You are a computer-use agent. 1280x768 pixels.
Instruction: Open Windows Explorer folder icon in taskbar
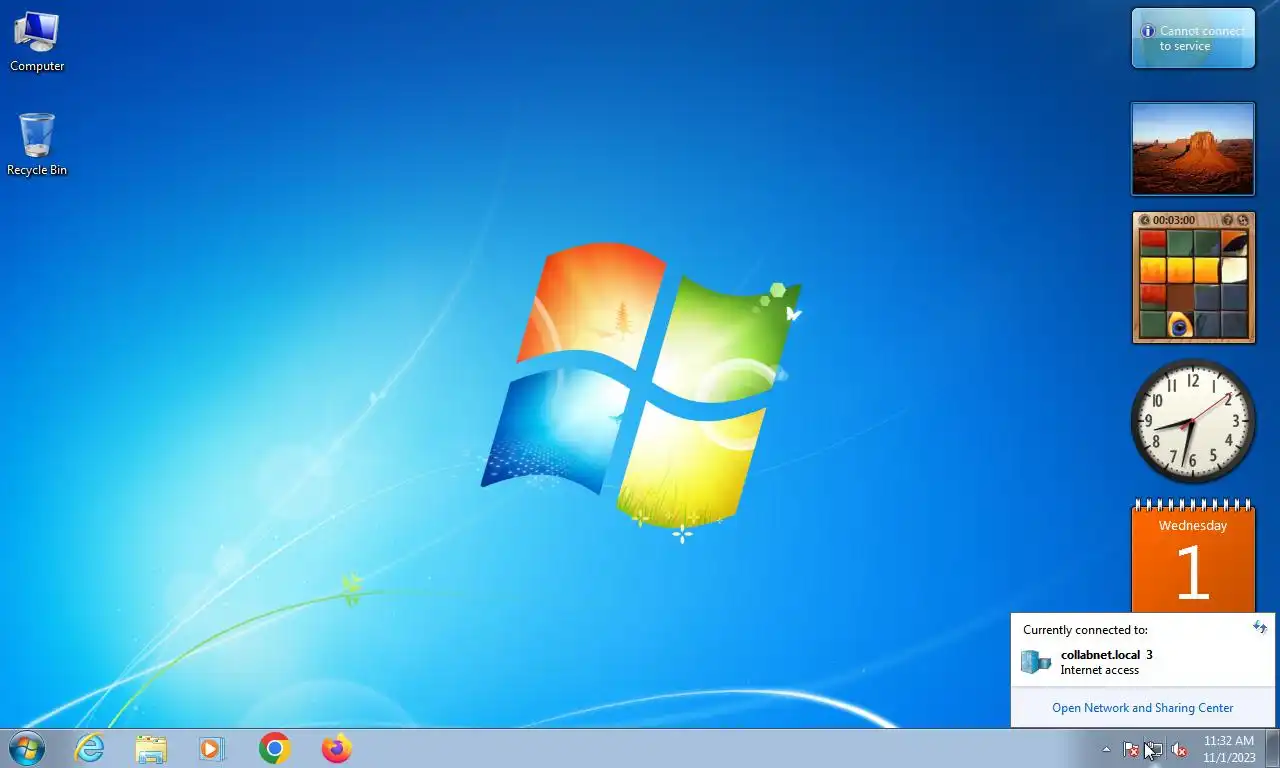pos(151,748)
